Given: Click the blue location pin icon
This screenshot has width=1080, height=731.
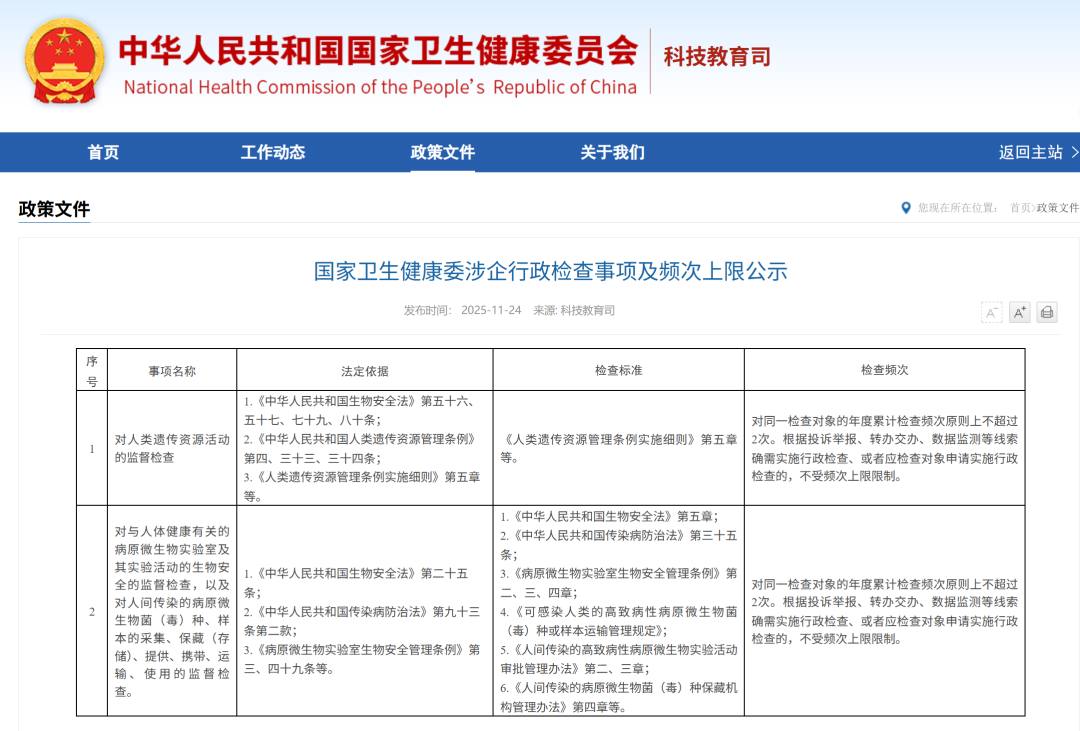Looking at the screenshot, I should (x=906, y=208).
